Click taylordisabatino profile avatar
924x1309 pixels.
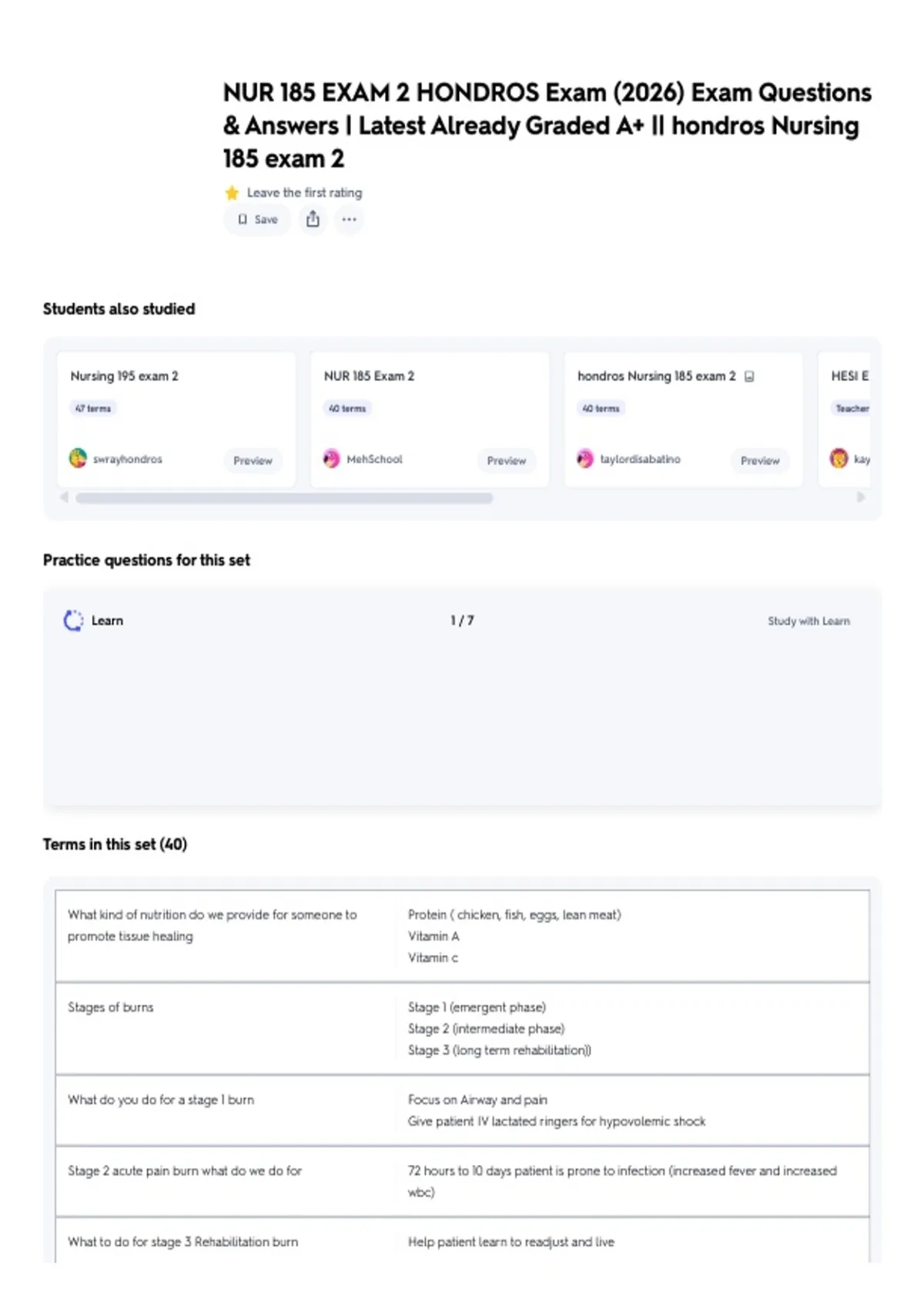pos(585,458)
